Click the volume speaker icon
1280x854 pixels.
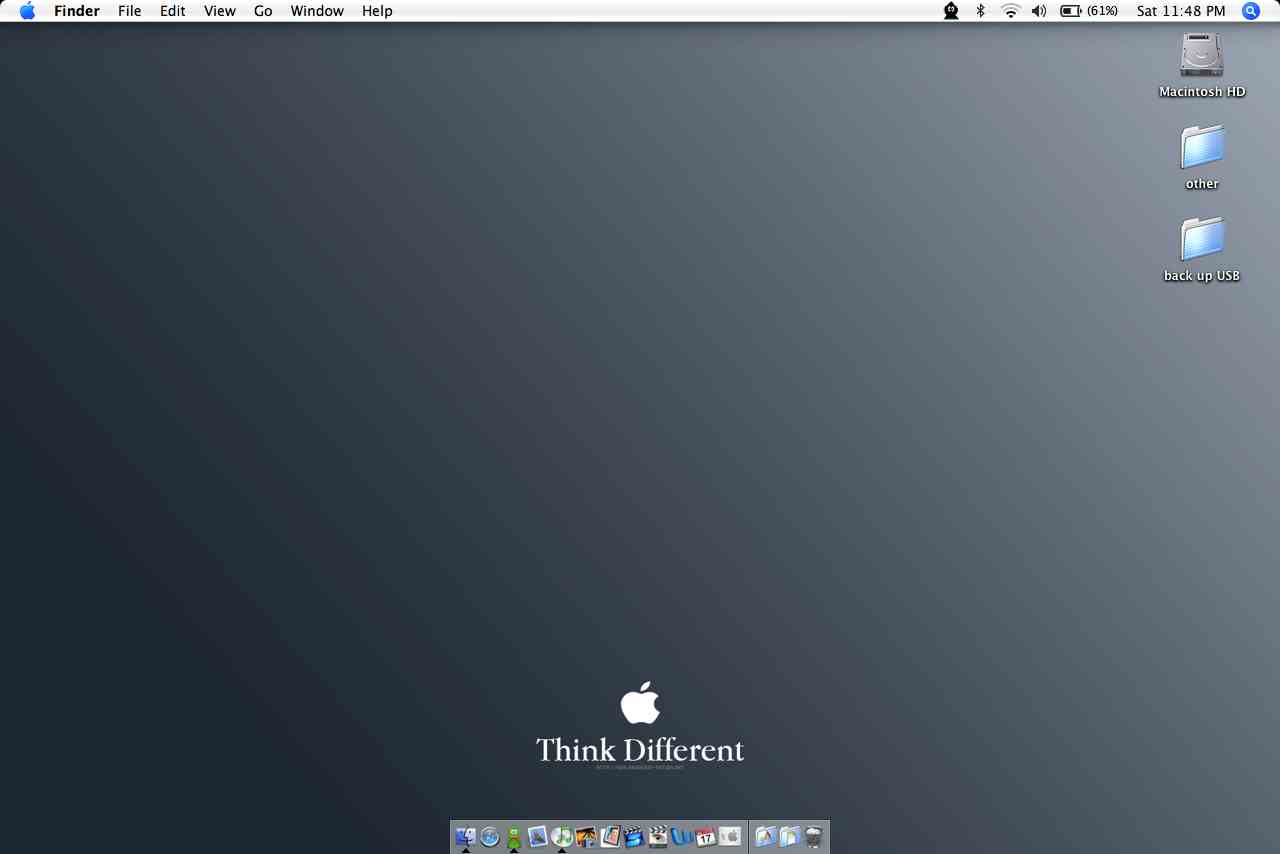point(1039,11)
